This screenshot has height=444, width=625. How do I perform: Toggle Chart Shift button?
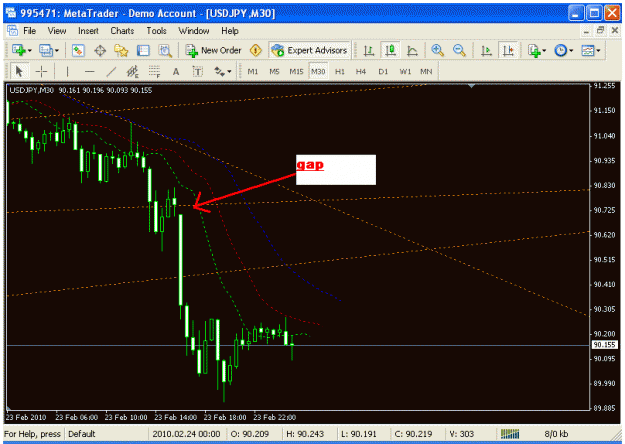click(508, 50)
